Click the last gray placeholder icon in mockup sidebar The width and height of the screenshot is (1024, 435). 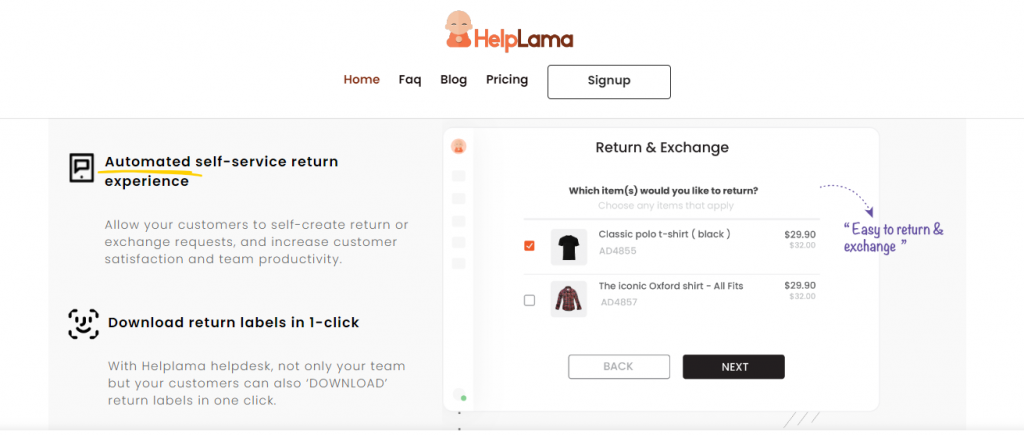458,264
